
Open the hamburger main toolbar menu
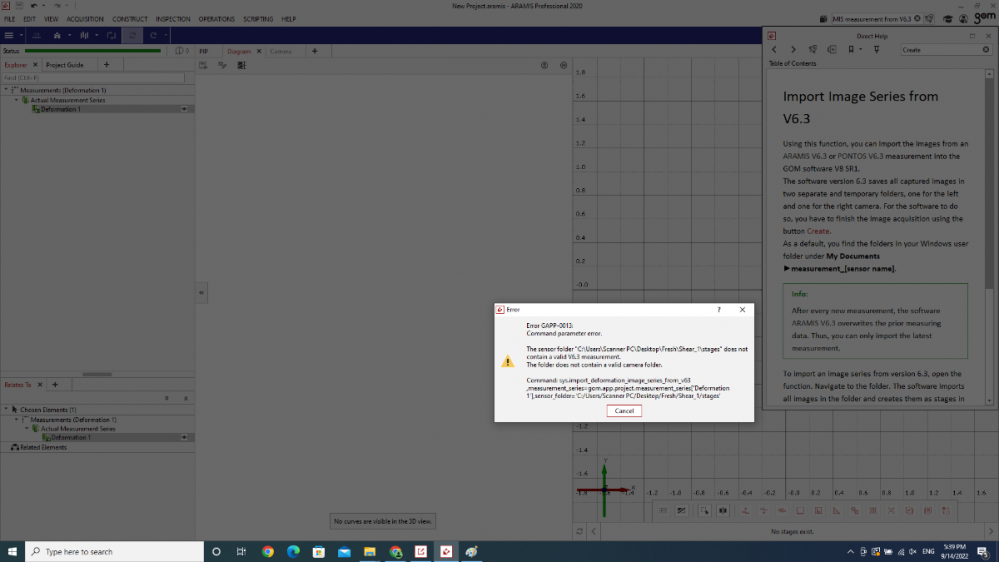tap(9, 36)
